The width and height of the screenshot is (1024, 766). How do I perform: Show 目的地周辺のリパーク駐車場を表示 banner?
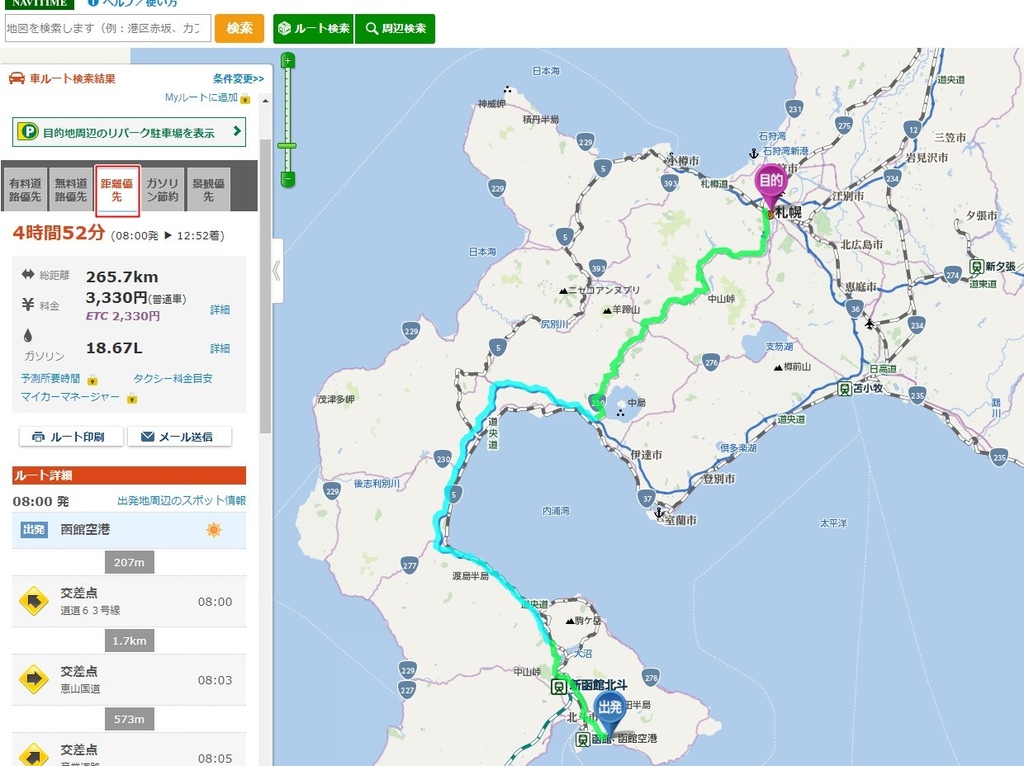tap(129, 133)
